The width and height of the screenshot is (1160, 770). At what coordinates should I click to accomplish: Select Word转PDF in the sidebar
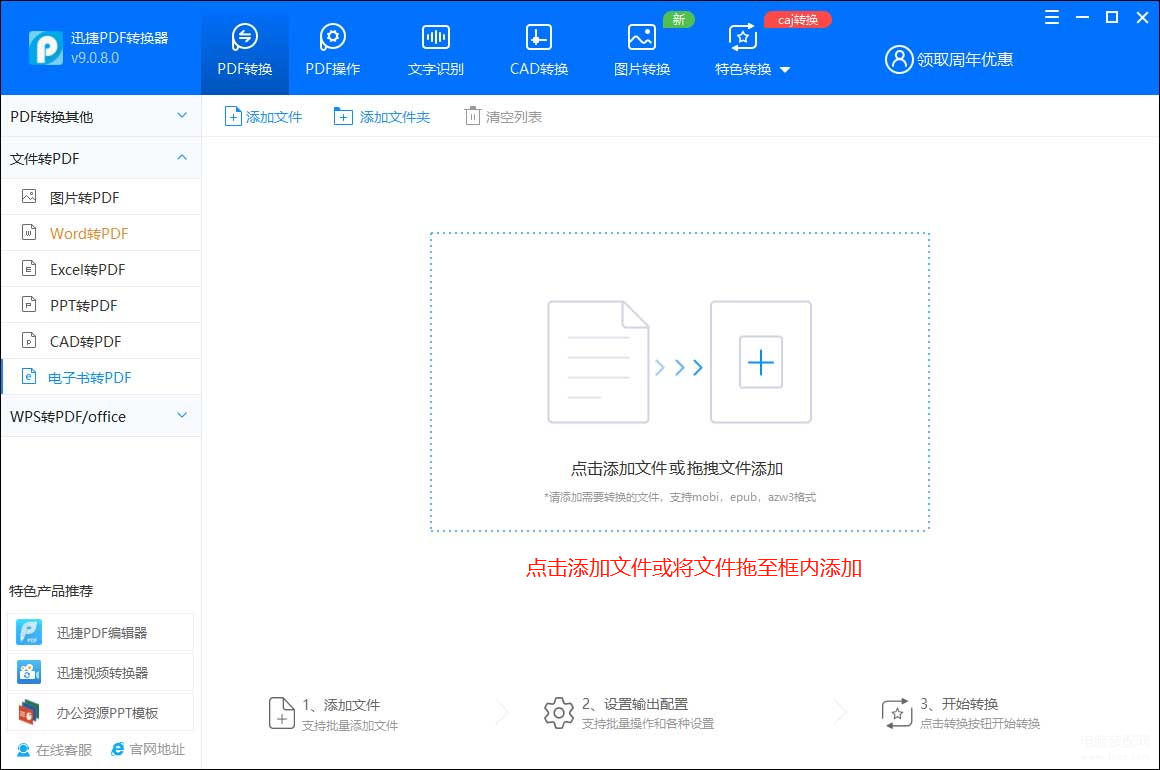pyautogui.click(x=101, y=233)
